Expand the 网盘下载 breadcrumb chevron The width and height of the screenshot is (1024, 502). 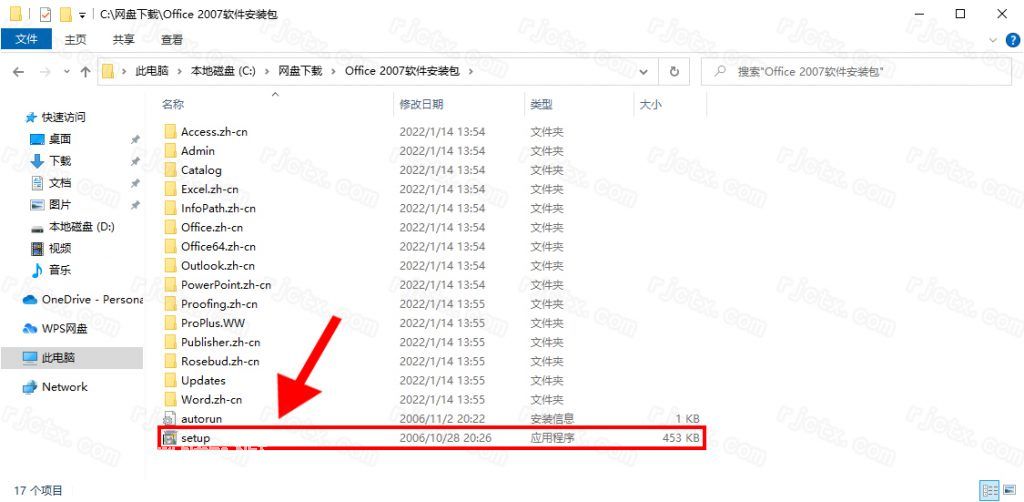tap(334, 71)
